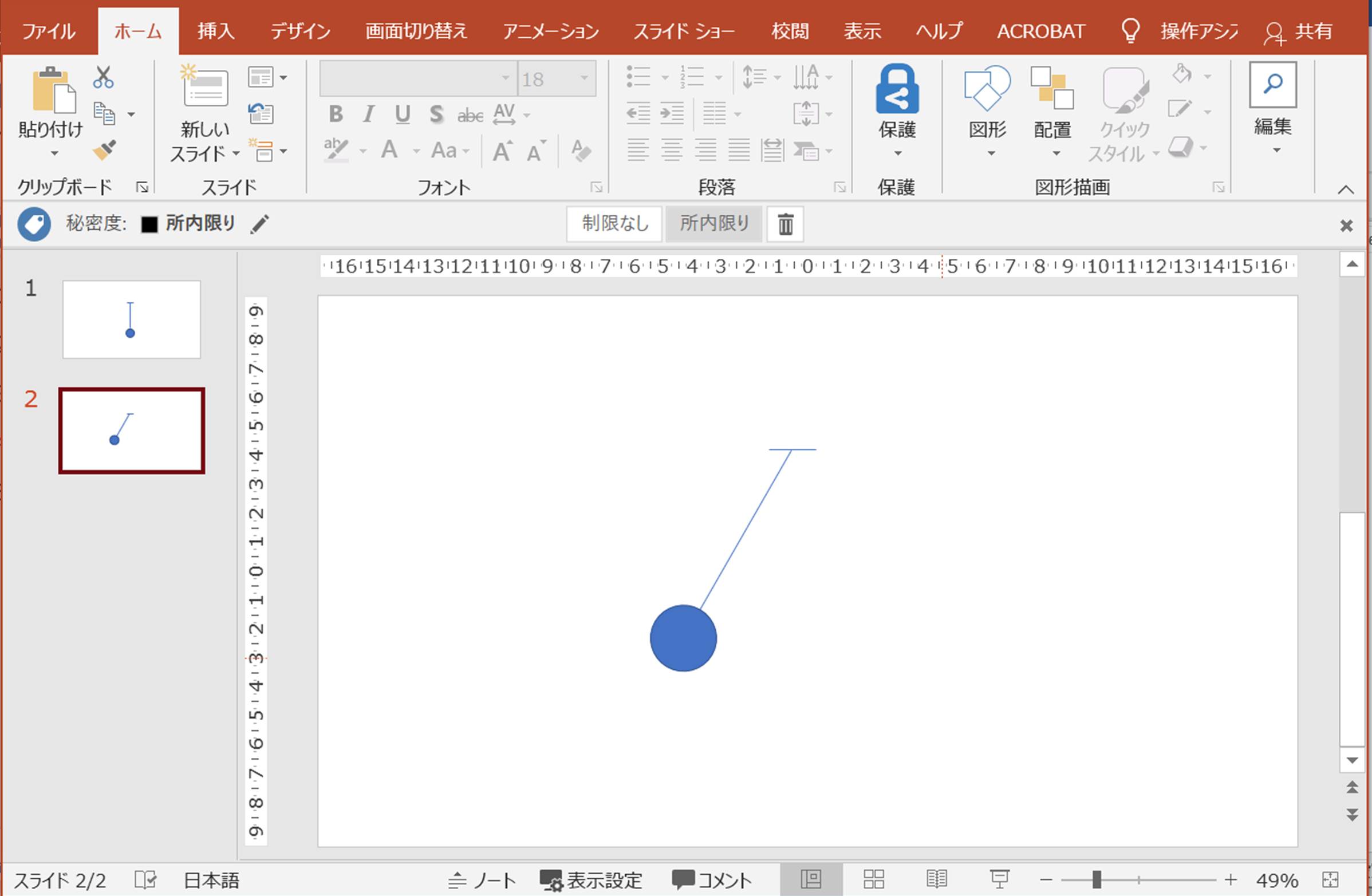The width and height of the screenshot is (1372, 896).
Task: Select the 所内限り sensitivity button
Action: point(713,223)
